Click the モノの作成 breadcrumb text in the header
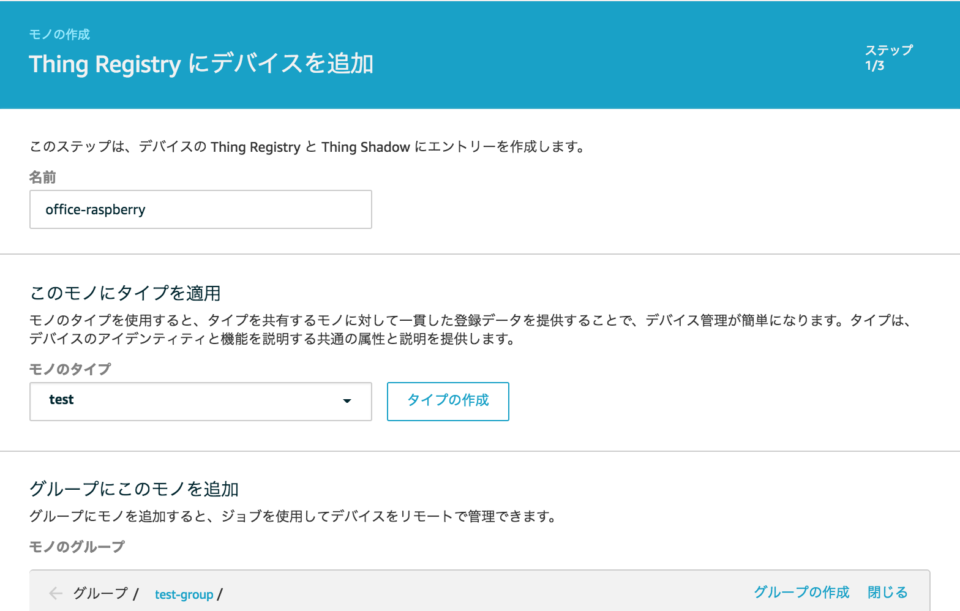This screenshot has height=611, width=960. (x=59, y=34)
